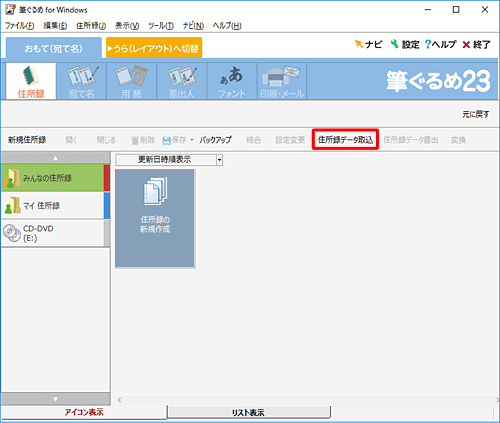Screen dimensions: 500x423
Task: Open ?ヘルプ help in top right
Action: click(x=440, y=44)
